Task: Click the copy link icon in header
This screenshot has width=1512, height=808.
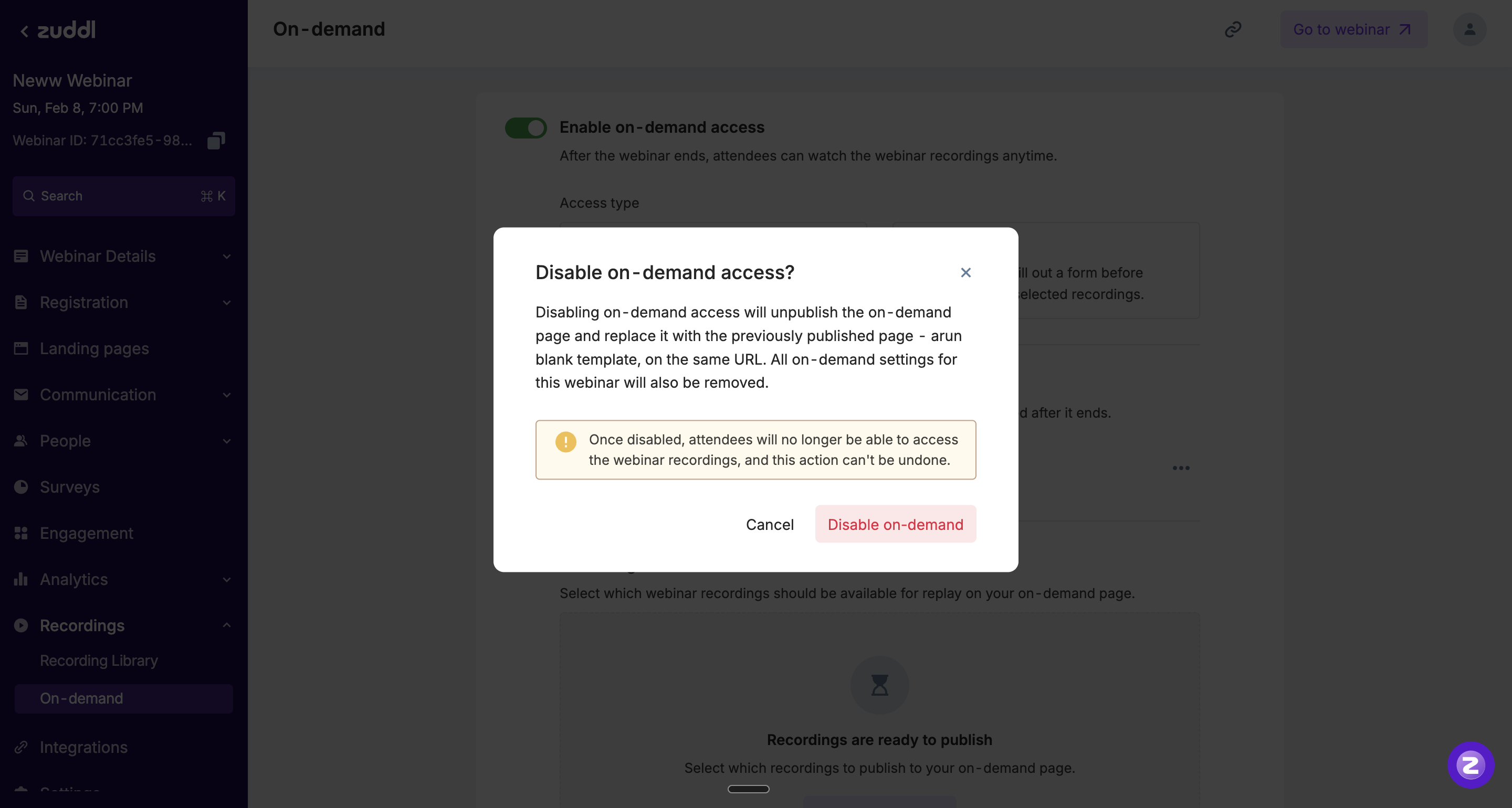Action: coord(1233,29)
